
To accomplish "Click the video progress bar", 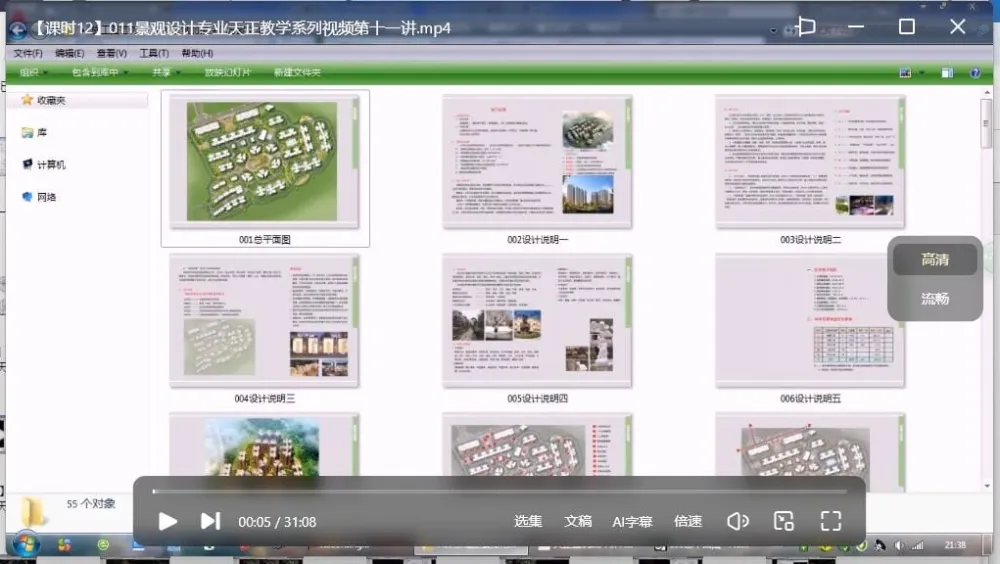I will pyautogui.click(x=498, y=491).
